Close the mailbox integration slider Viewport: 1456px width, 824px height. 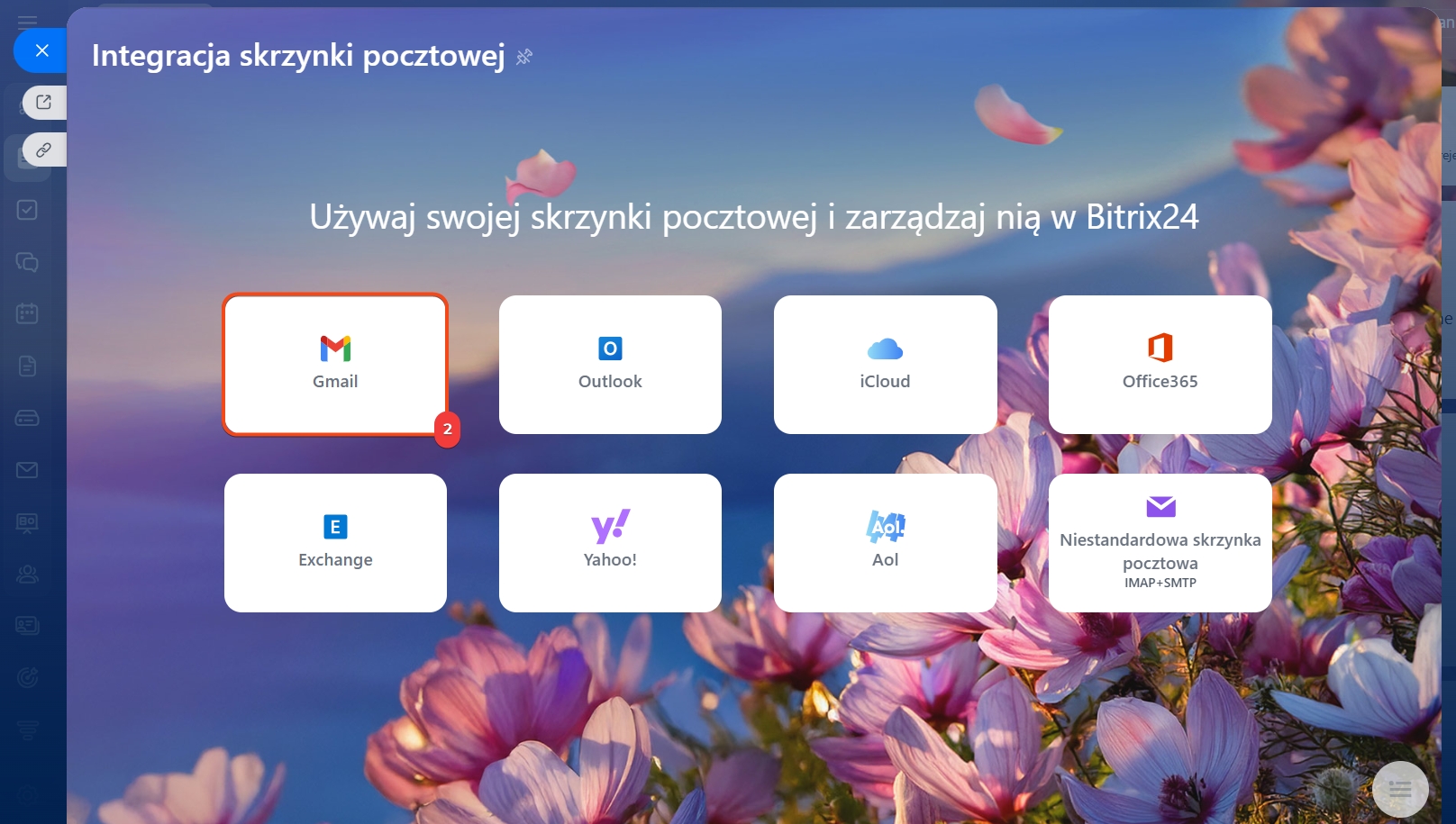point(41,50)
